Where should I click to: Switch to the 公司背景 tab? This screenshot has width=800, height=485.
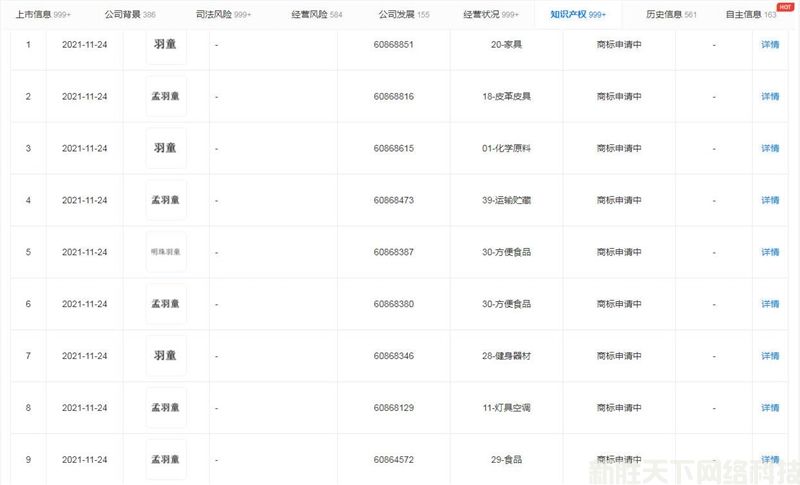[x=129, y=15]
